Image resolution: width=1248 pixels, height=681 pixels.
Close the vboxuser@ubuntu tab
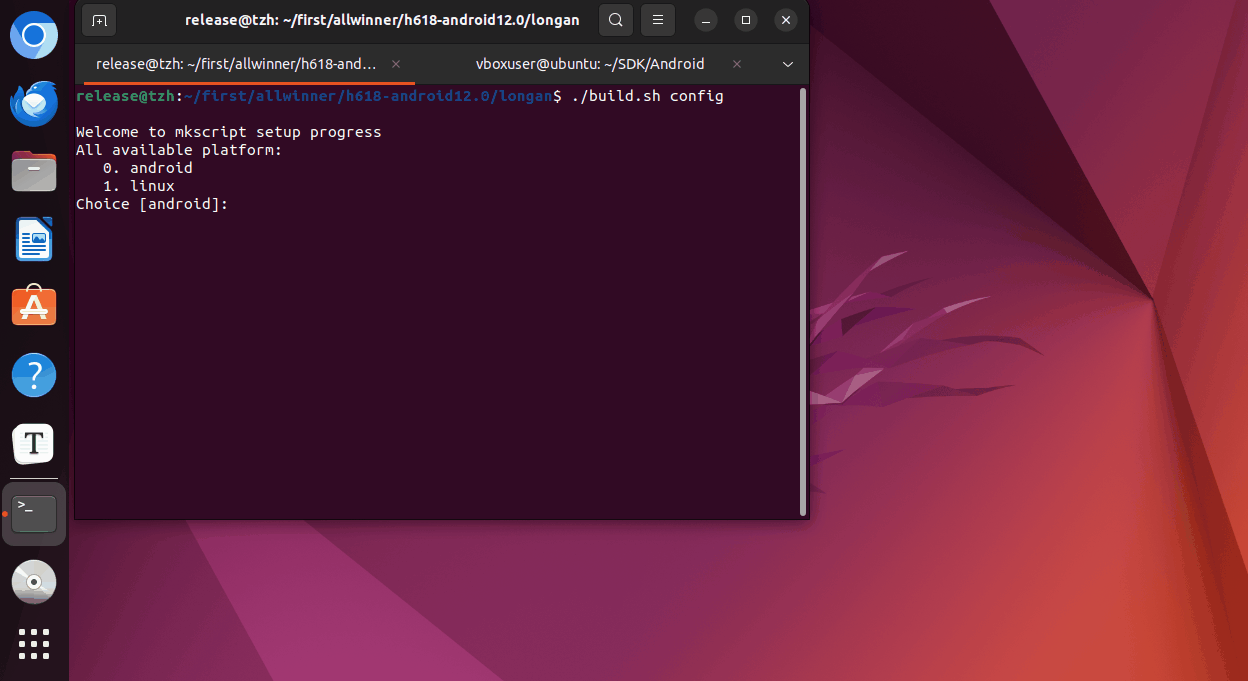click(x=737, y=64)
